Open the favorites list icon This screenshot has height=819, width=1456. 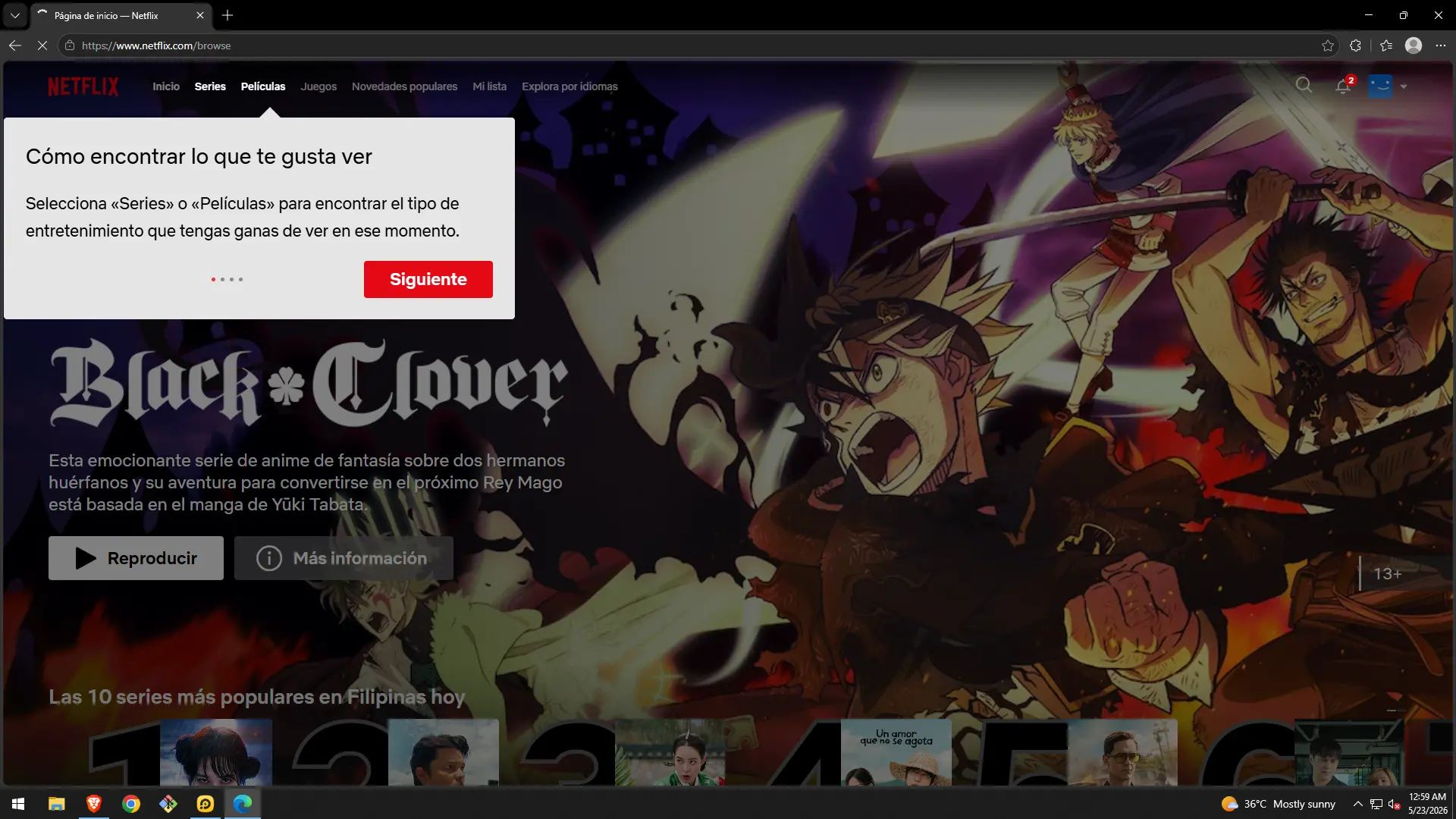tap(1386, 45)
